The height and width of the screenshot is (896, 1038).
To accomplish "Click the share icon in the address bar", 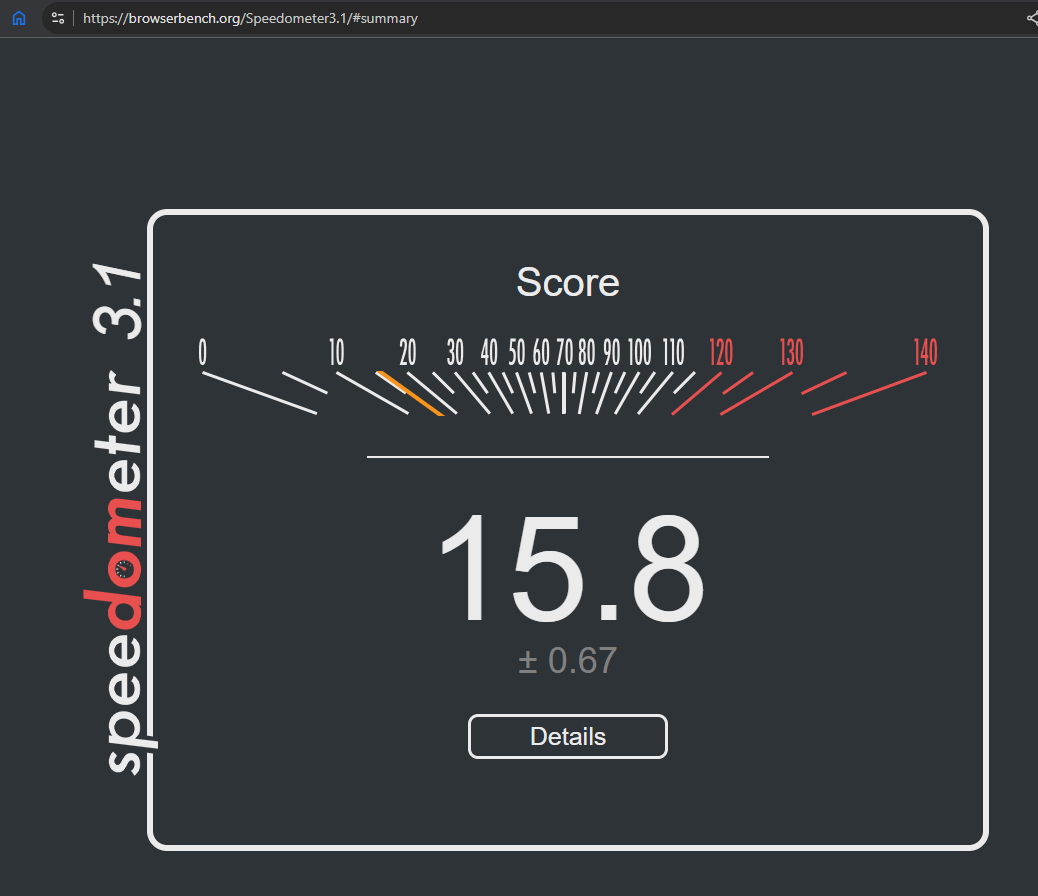I will pyautogui.click(x=1032, y=18).
